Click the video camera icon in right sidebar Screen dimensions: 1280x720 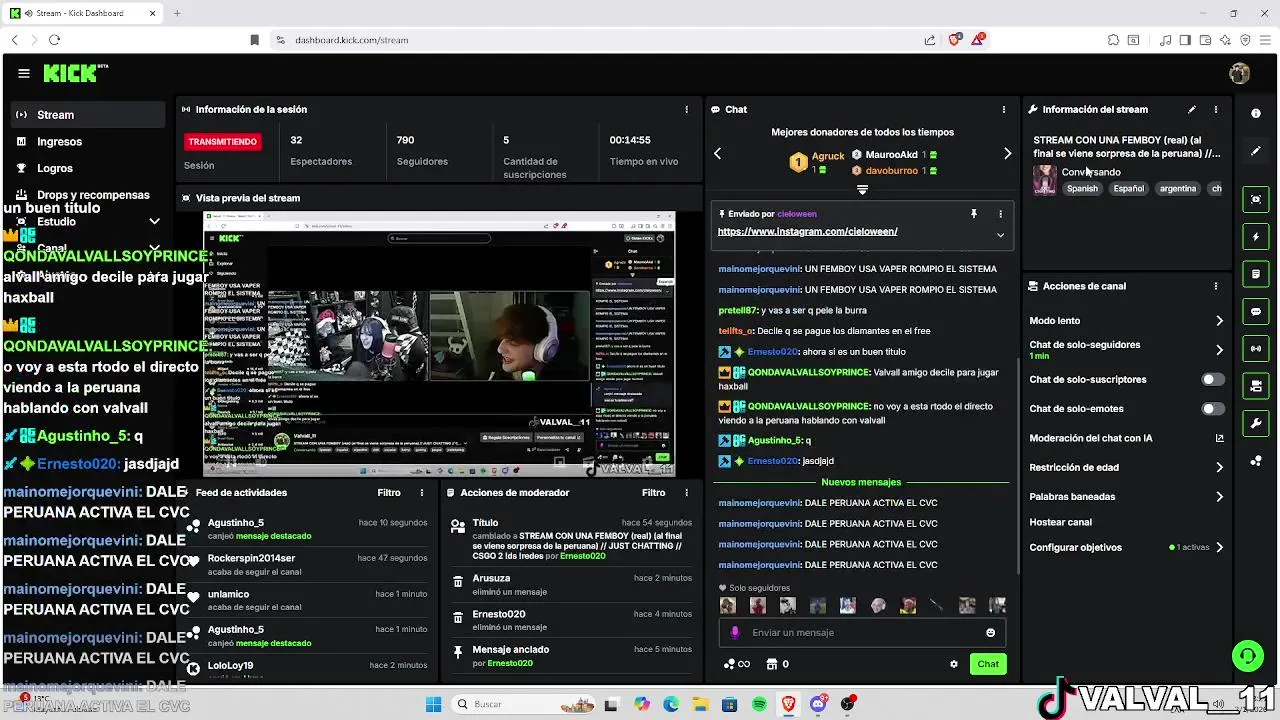point(1256,386)
